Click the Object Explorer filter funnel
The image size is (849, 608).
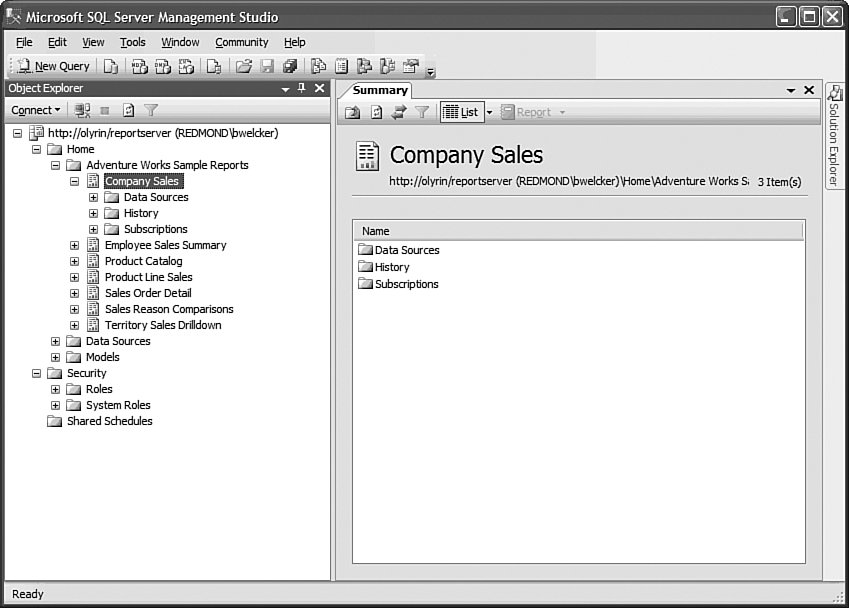pos(151,110)
